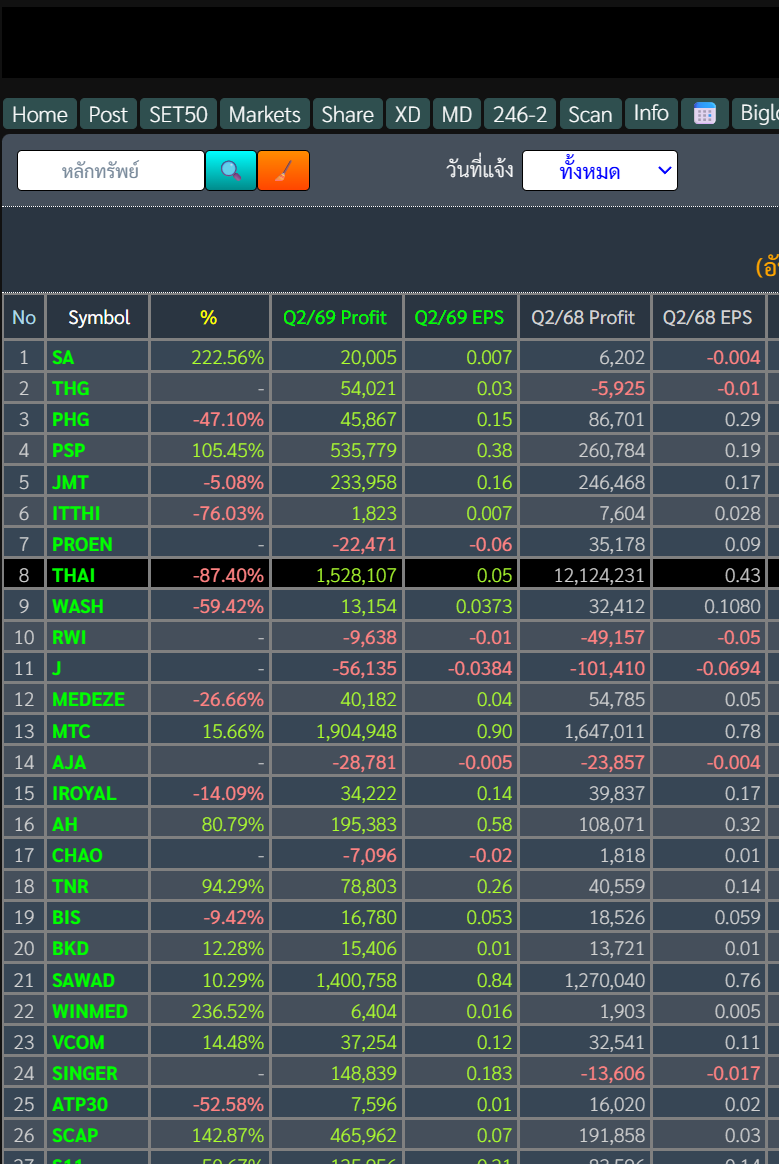The width and height of the screenshot is (779, 1164).
Task: Open the Post menu item
Action: coord(108,114)
